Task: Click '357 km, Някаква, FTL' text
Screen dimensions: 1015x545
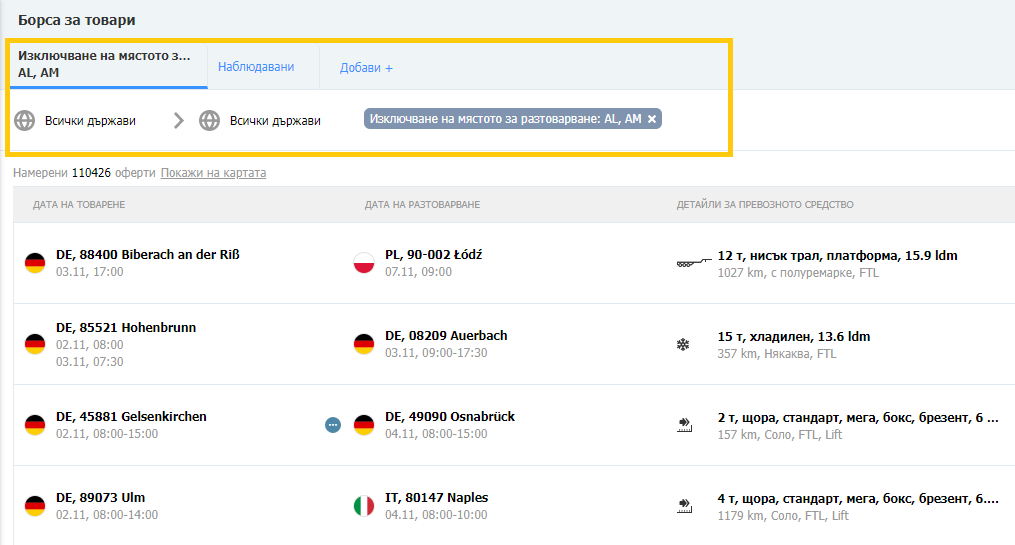Action: tap(777, 354)
